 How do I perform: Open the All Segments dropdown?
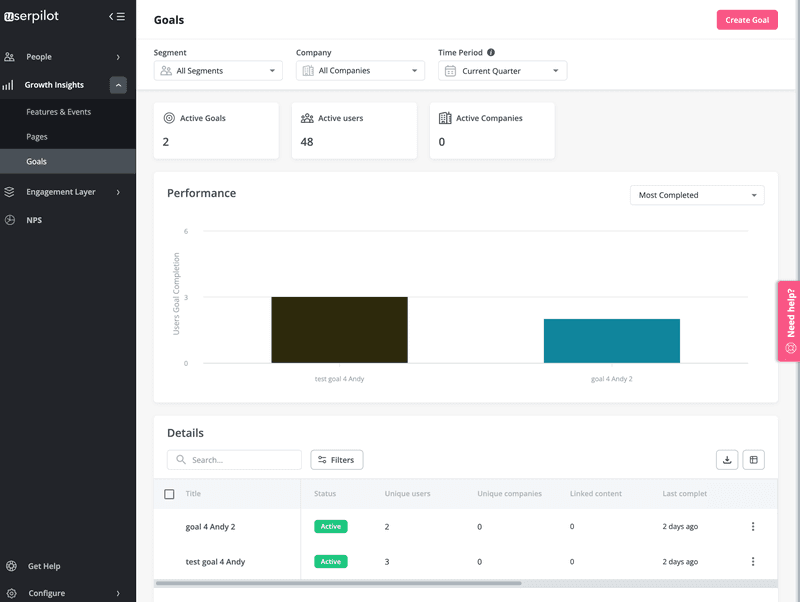pos(216,70)
